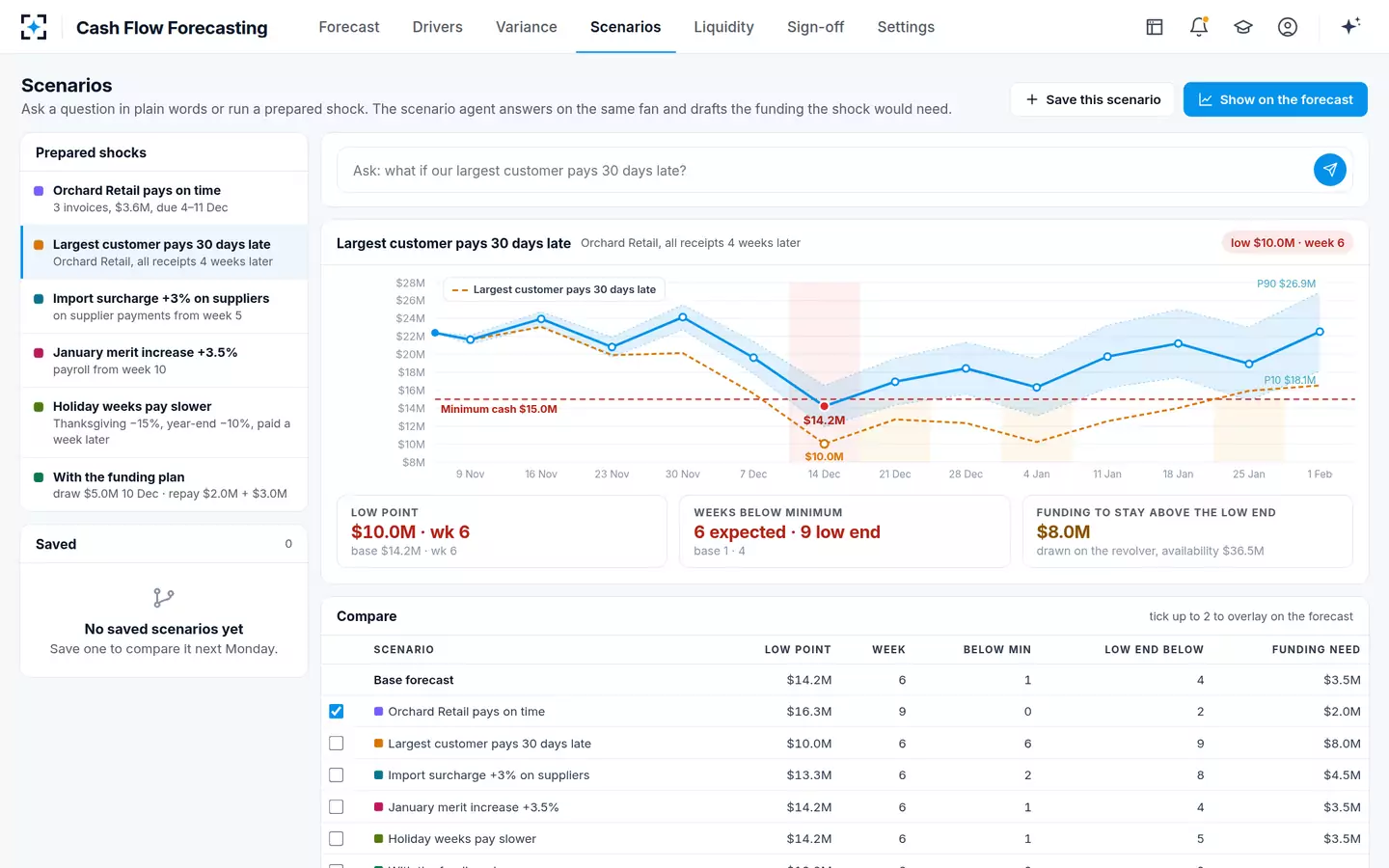Run the With the funding plan shock
Image resolution: width=1389 pixels, height=868 pixels.
[x=164, y=485]
